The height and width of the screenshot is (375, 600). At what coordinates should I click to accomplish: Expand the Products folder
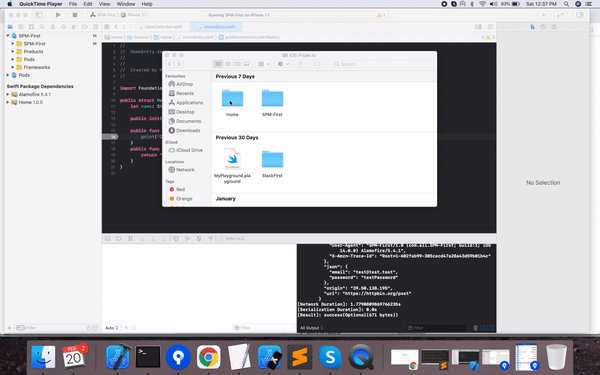pyautogui.click(x=13, y=52)
